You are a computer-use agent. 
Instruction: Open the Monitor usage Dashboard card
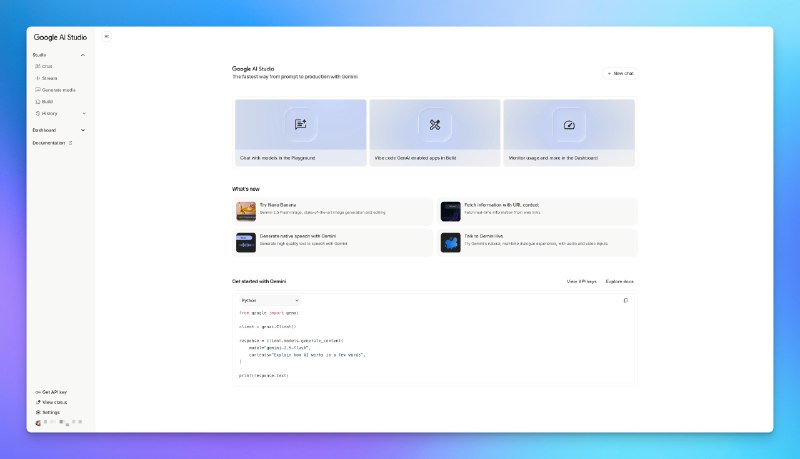[x=569, y=133]
